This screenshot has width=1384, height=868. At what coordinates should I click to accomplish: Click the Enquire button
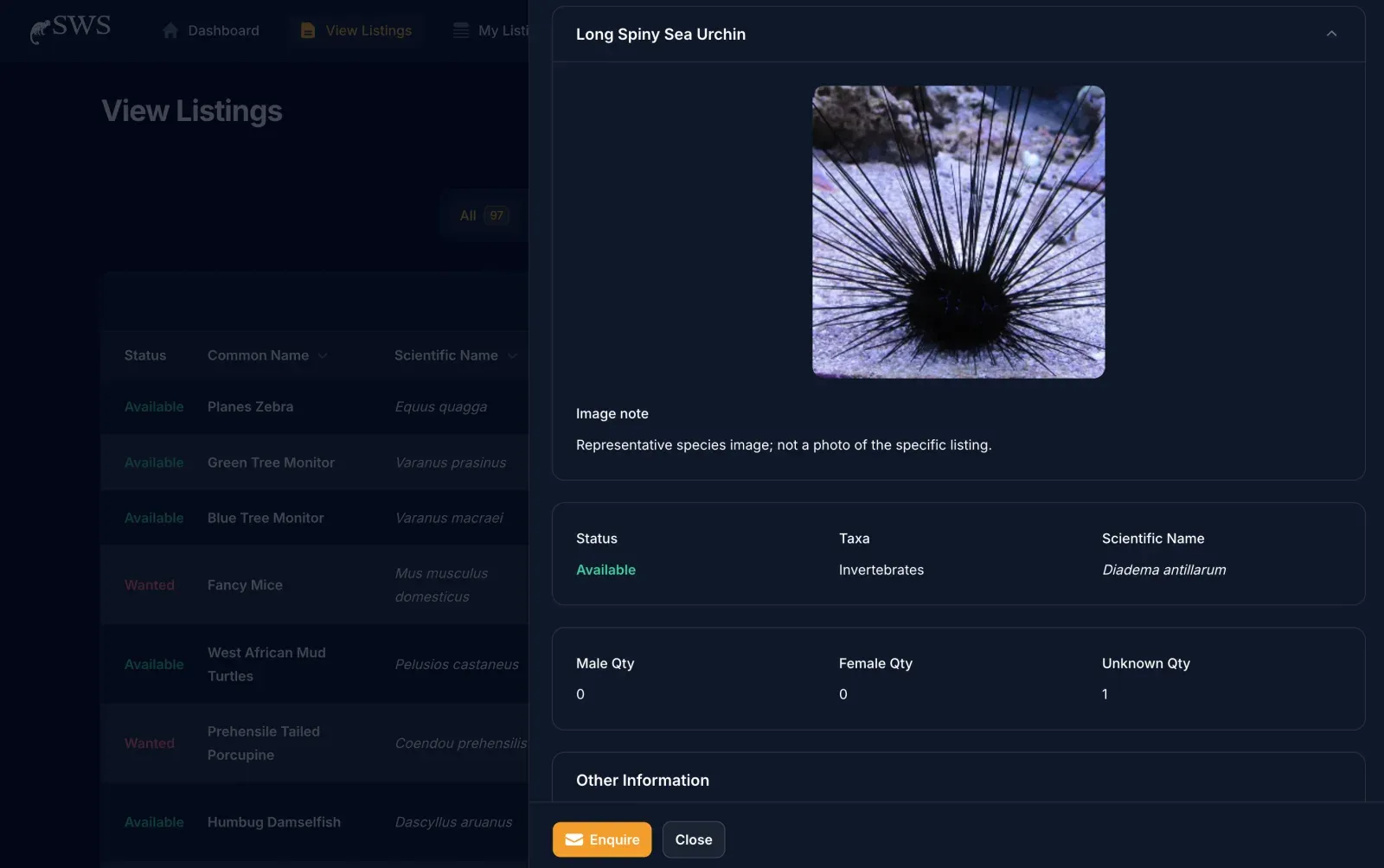(602, 839)
